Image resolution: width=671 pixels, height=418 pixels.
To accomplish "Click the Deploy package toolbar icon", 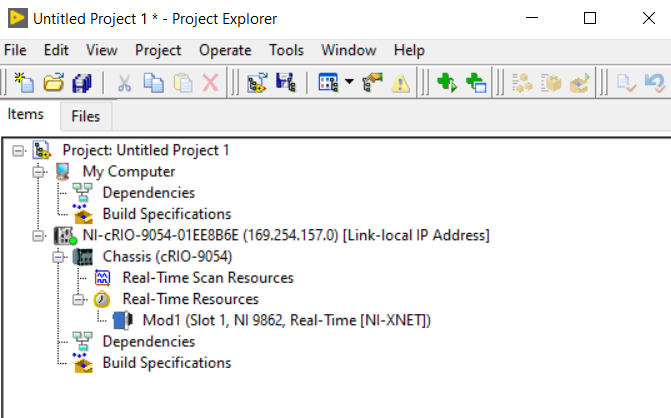I will pos(551,83).
